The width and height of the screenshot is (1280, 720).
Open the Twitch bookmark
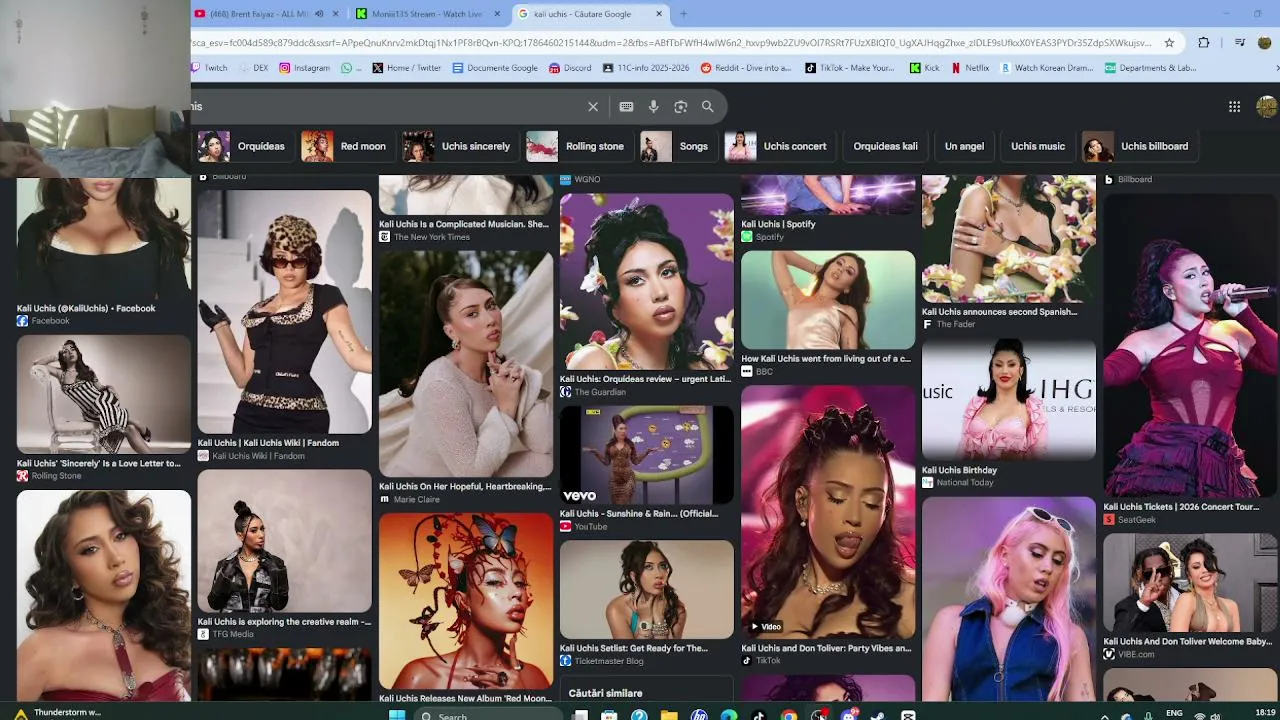point(209,68)
